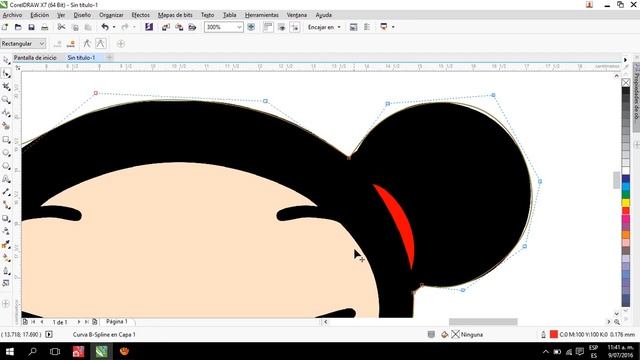Open a file using folder icon
This screenshot has width=640, height=360.
coord(18,27)
